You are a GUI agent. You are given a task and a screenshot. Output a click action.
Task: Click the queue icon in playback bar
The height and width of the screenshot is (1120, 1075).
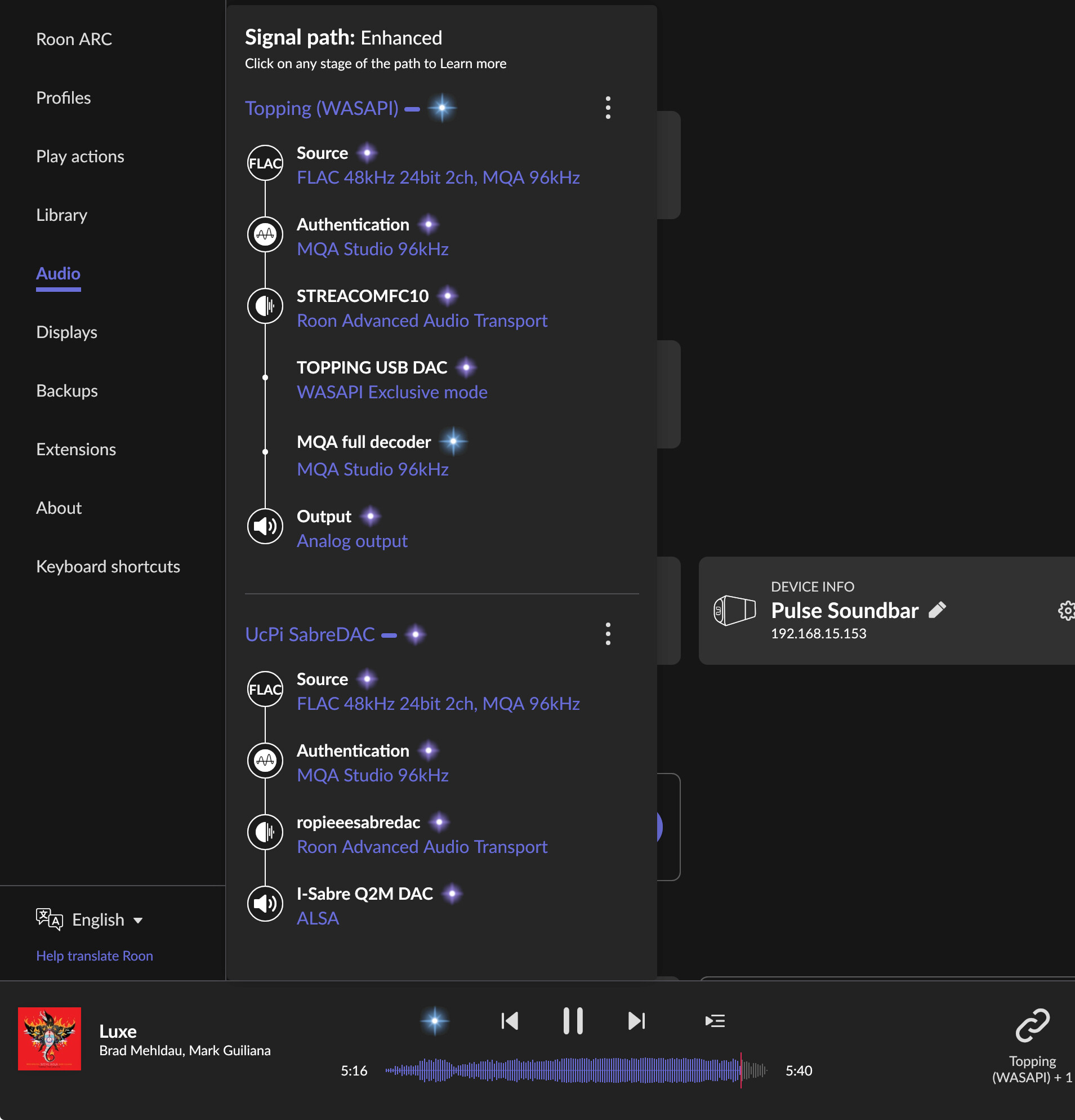(x=715, y=1021)
